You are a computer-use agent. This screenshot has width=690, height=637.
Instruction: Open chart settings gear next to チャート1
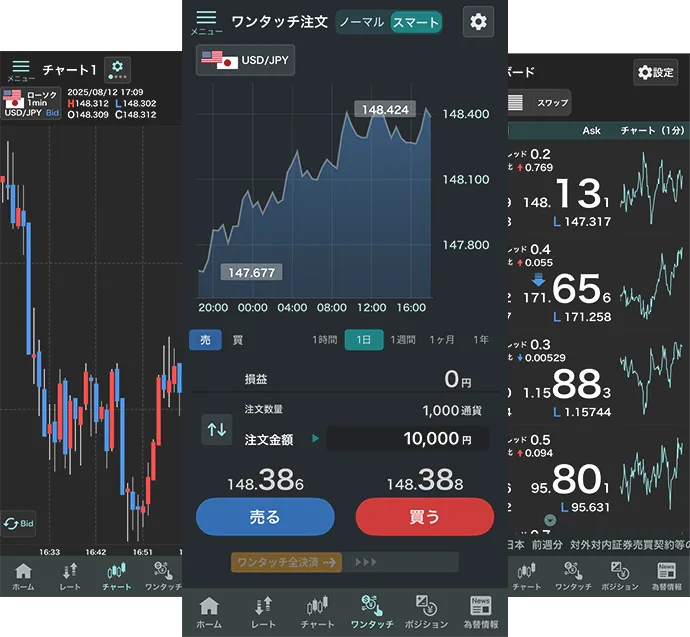tap(118, 69)
